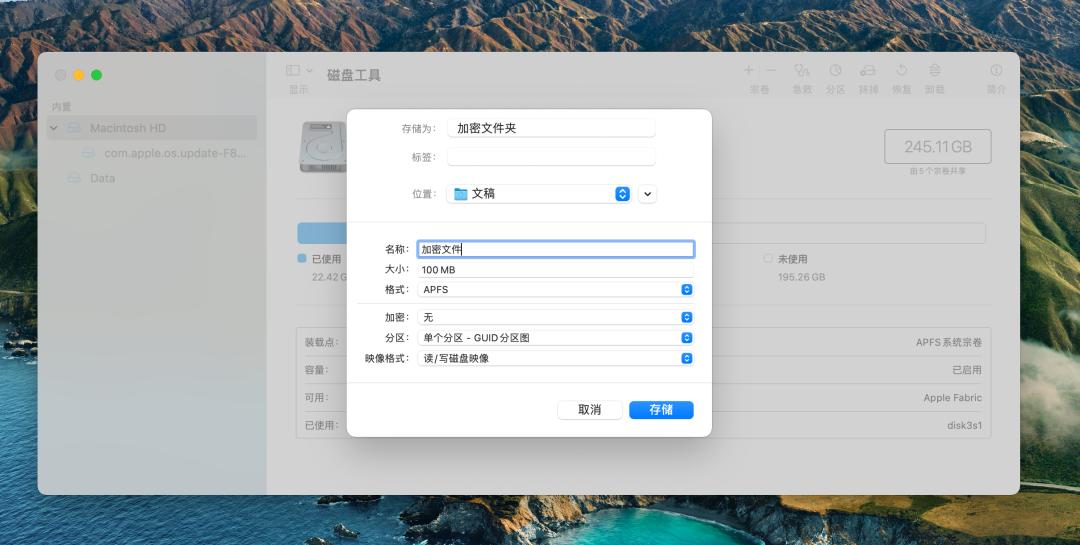Click the 由5个宗卷共享 caption

coord(937,171)
